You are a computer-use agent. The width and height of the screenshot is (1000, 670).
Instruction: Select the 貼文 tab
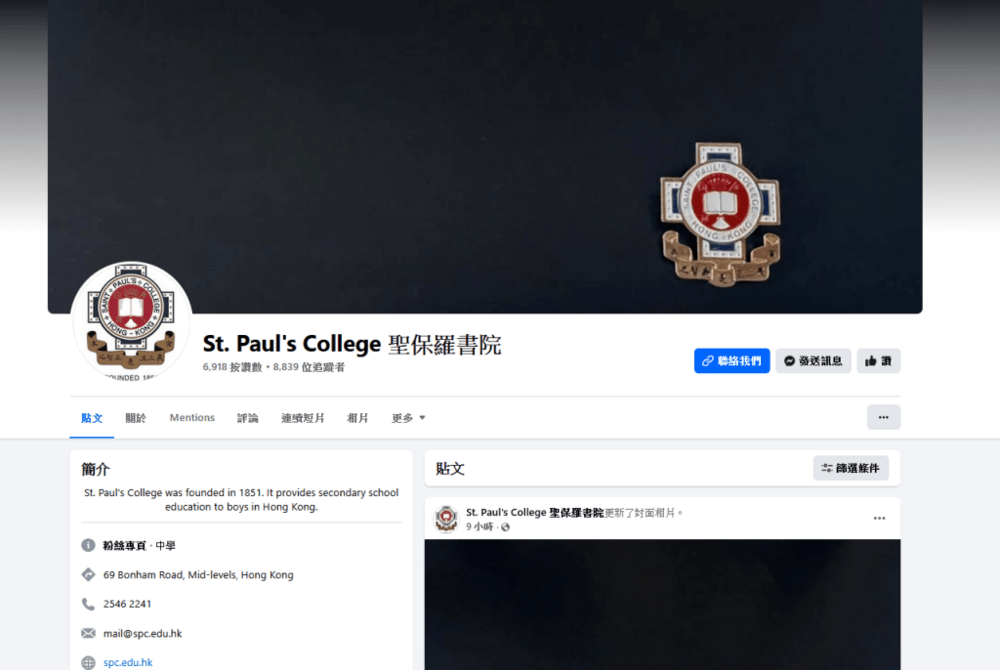pyautogui.click(x=92, y=418)
